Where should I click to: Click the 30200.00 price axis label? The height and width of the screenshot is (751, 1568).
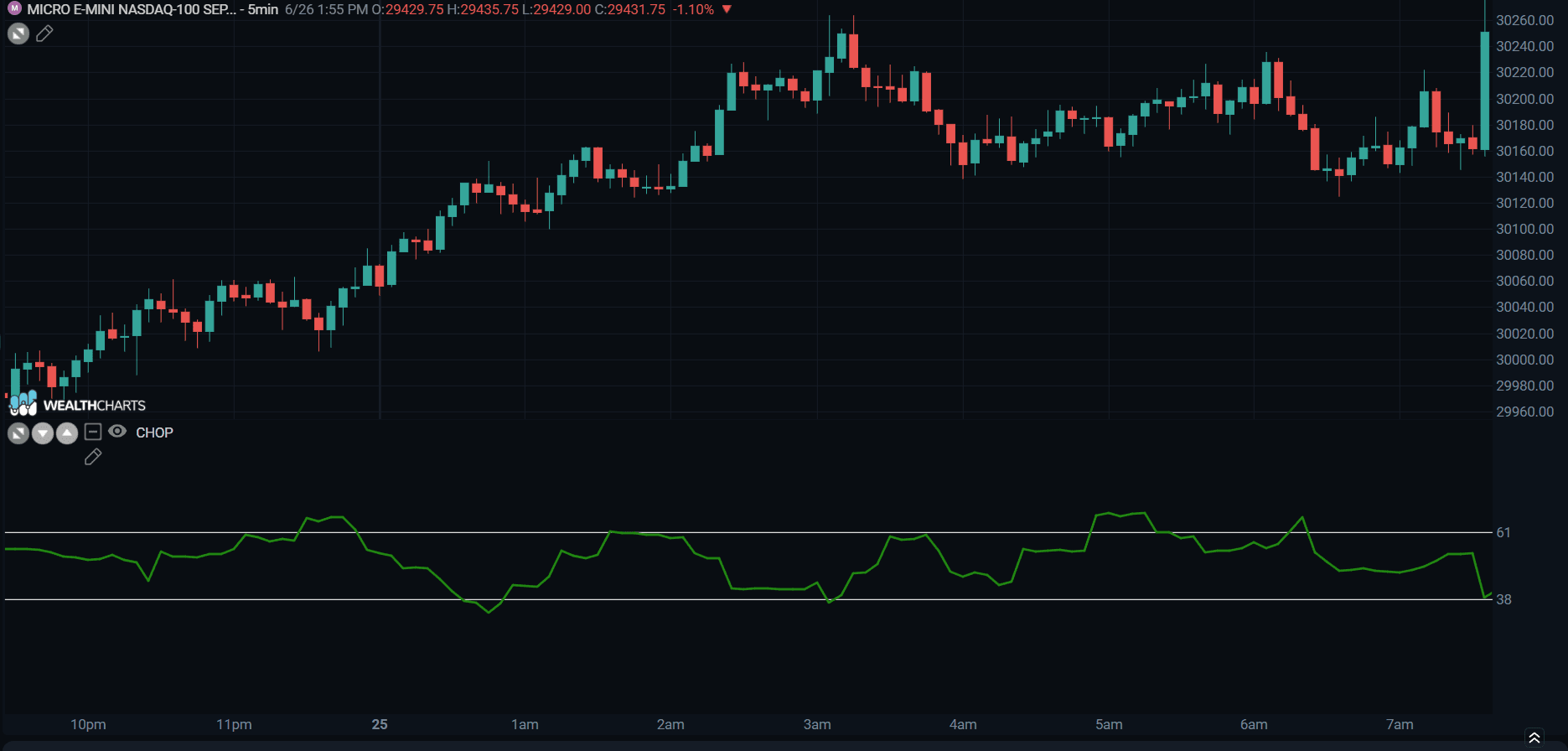pyautogui.click(x=1525, y=99)
